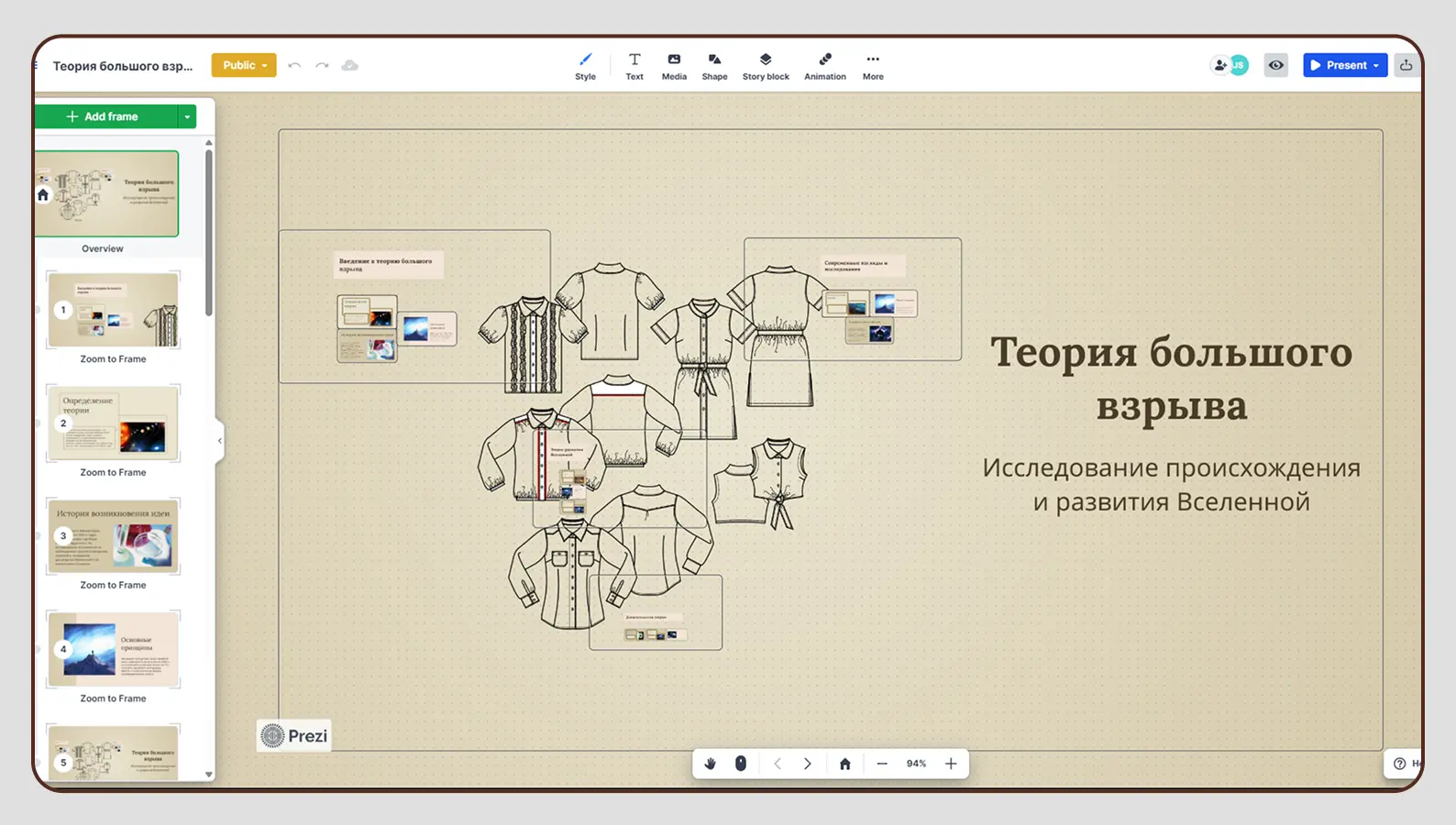The width and height of the screenshot is (1456, 825).
Task: Expand the Public privacy dropdown
Action: click(244, 65)
